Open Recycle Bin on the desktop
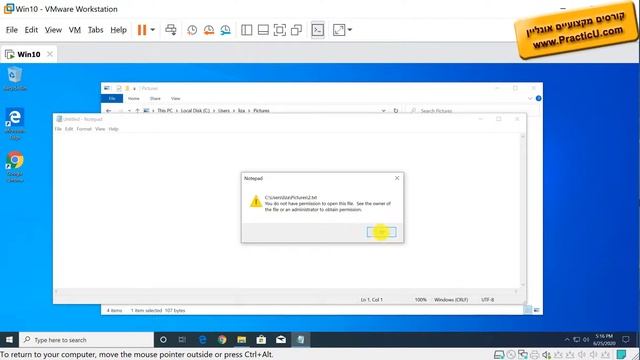The height and width of the screenshot is (360, 640). 15,79
